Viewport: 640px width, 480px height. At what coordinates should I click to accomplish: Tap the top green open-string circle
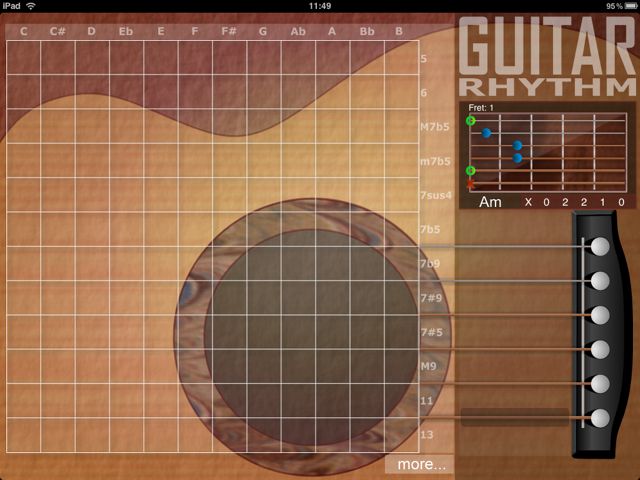tap(471, 121)
